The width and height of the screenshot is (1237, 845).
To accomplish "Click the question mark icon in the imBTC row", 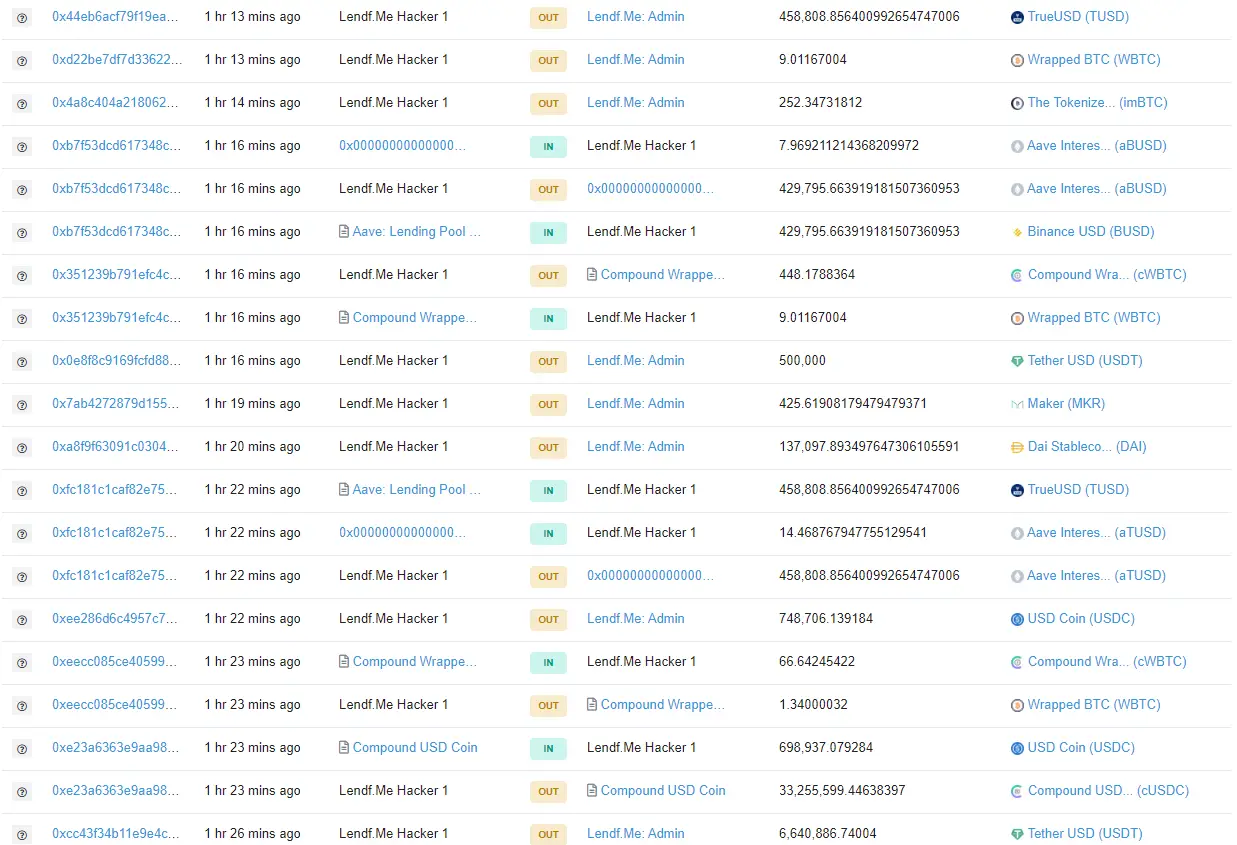I will click(22, 103).
